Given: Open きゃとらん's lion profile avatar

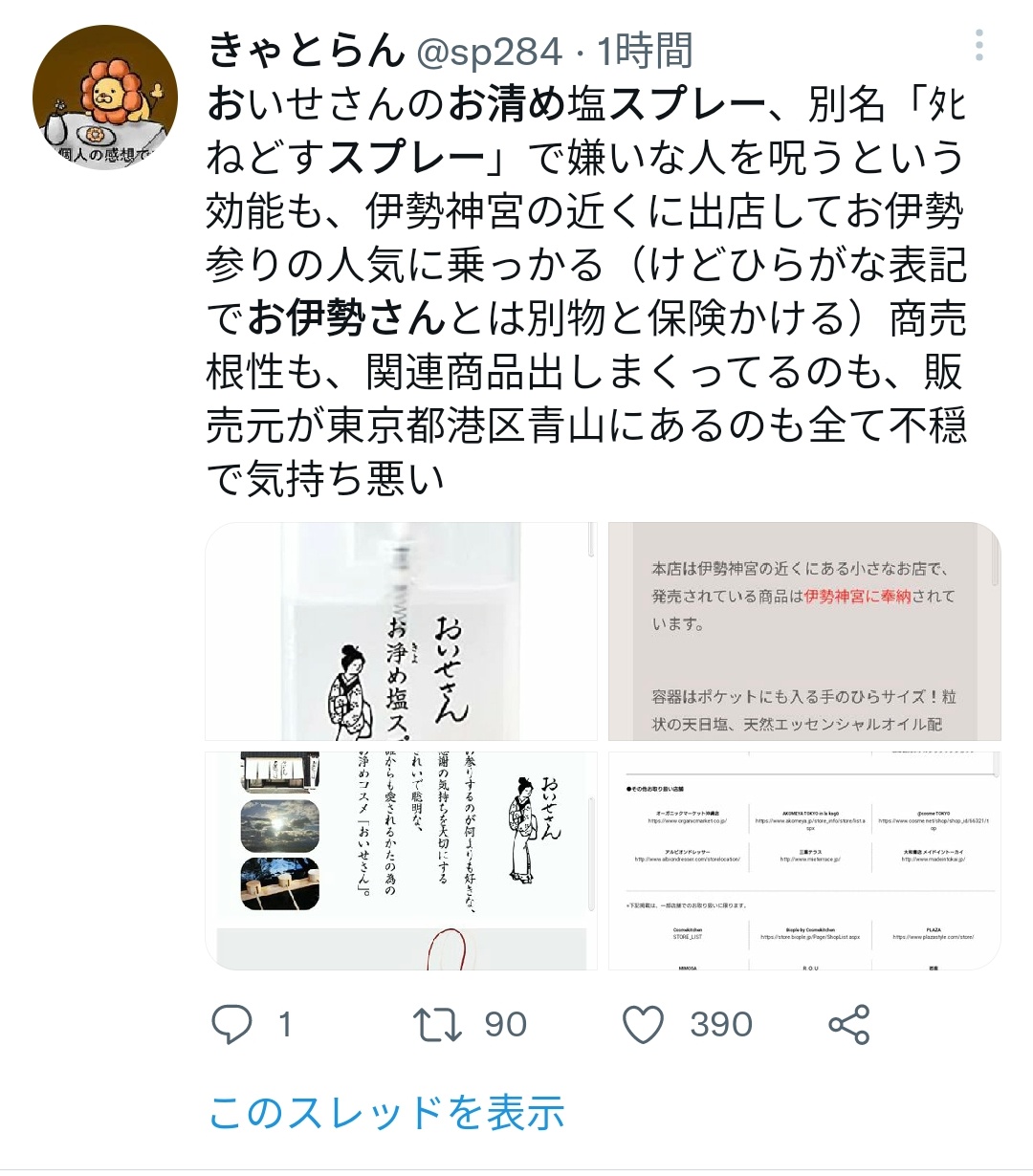Looking at the screenshot, I should click(105, 98).
